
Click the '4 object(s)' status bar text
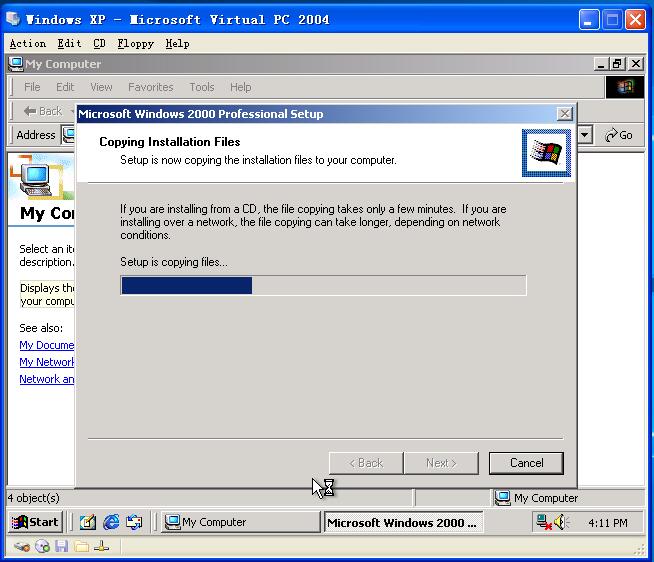pyautogui.click(x=33, y=498)
